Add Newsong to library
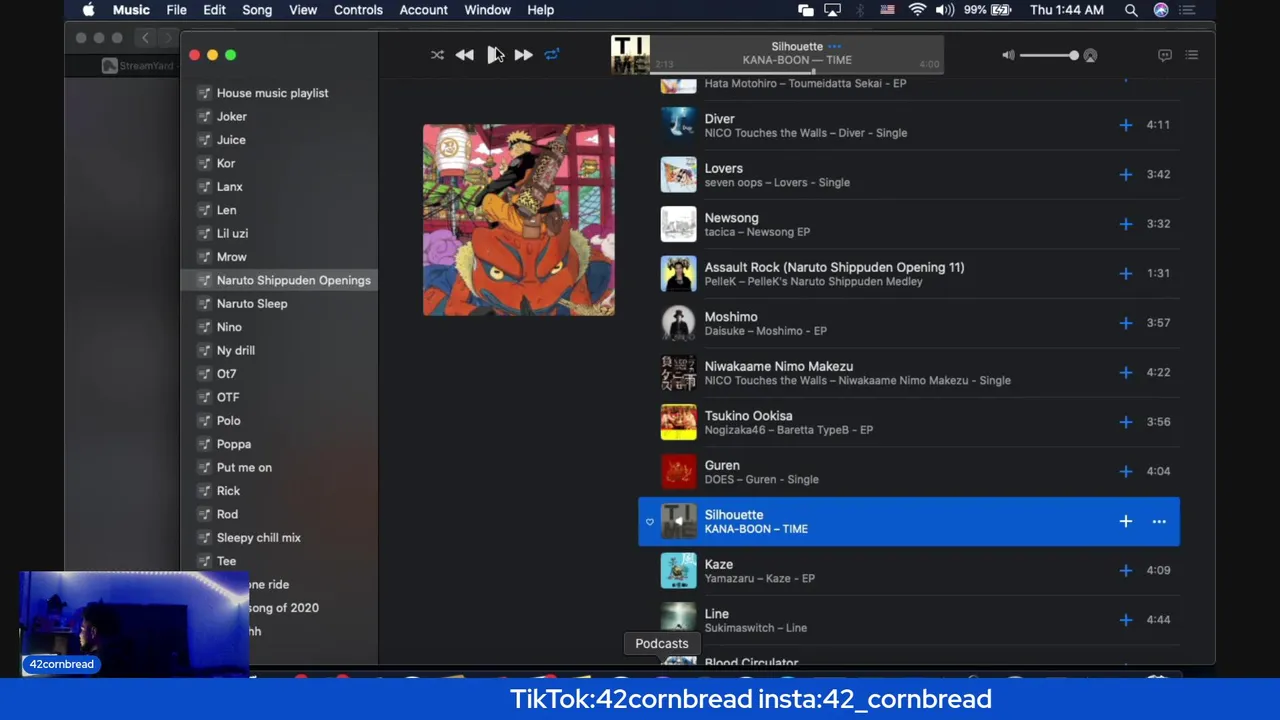Screen dimensions: 1280x720 coord(1126,224)
